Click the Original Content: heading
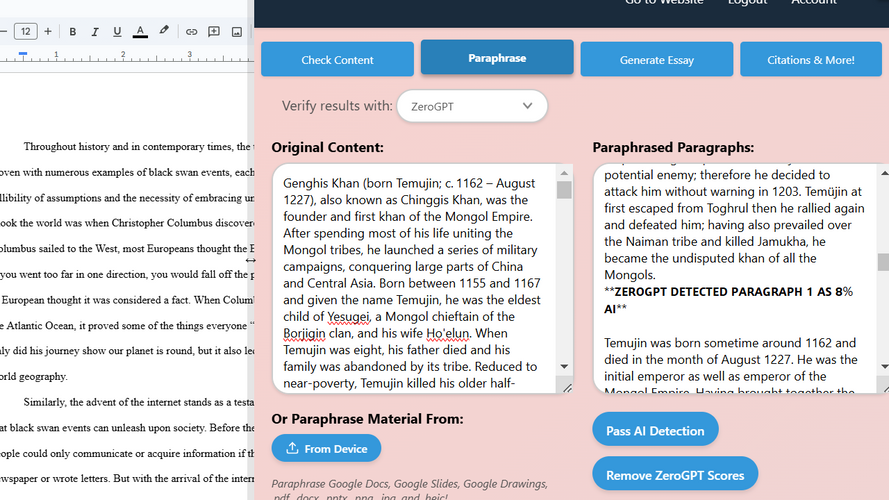Viewport: 889px width, 500px height. click(327, 147)
